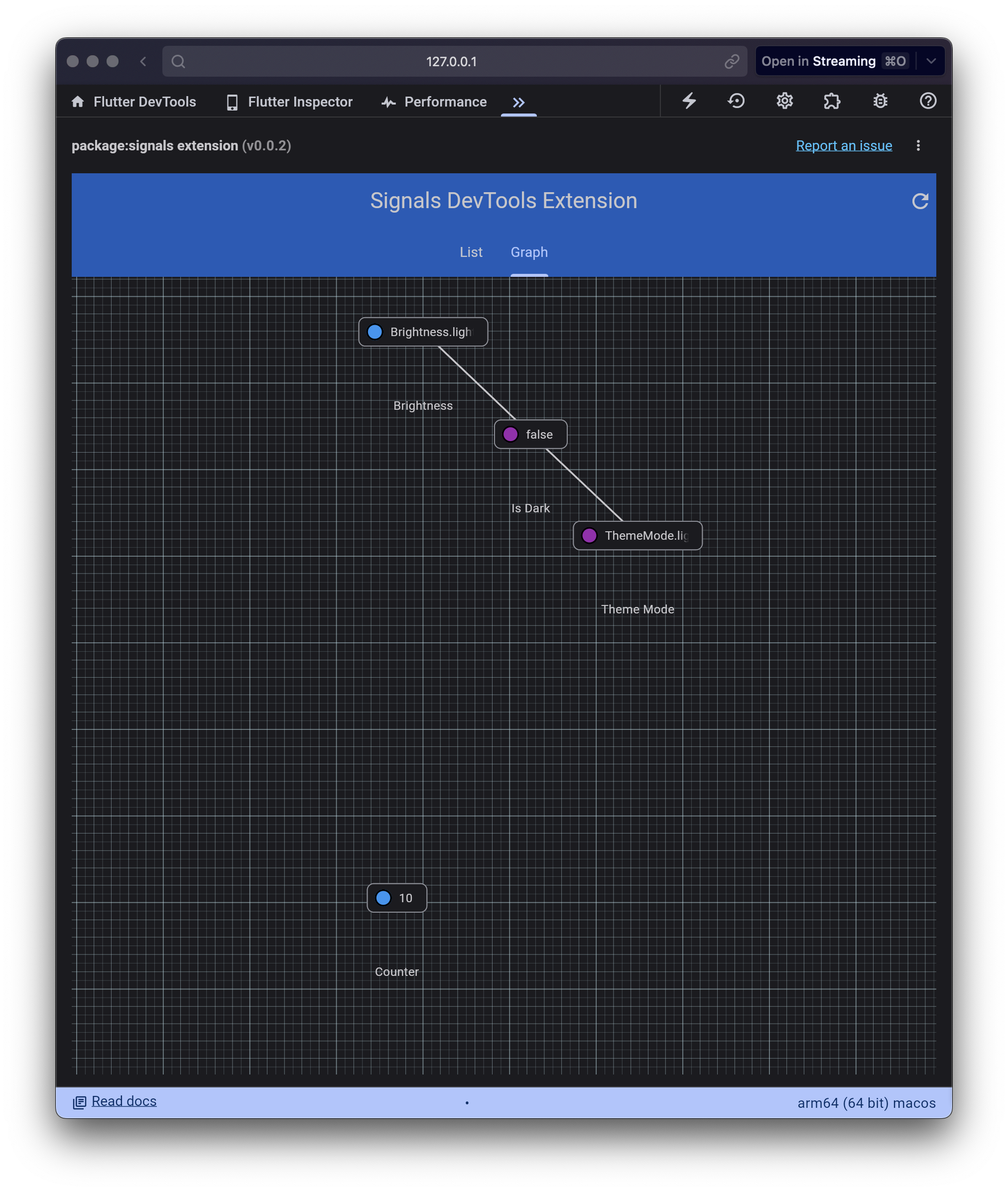Expand the Open in Streaming dropdown arrow
Image resolution: width=1008 pixels, height=1192 pixels.
pyautogui.click(x=931, y=61)
